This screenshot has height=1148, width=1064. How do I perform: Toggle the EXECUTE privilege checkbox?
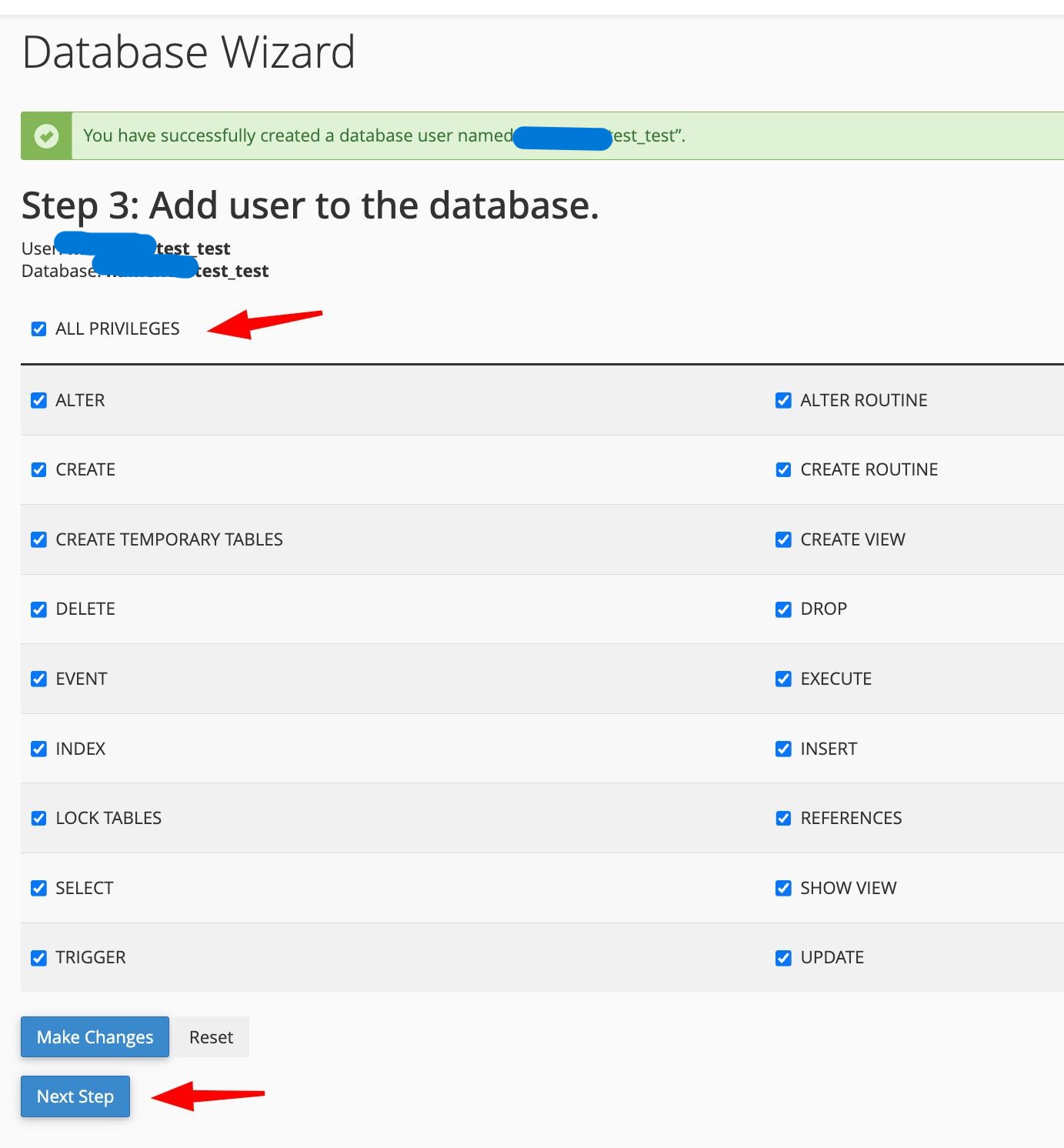783,679
